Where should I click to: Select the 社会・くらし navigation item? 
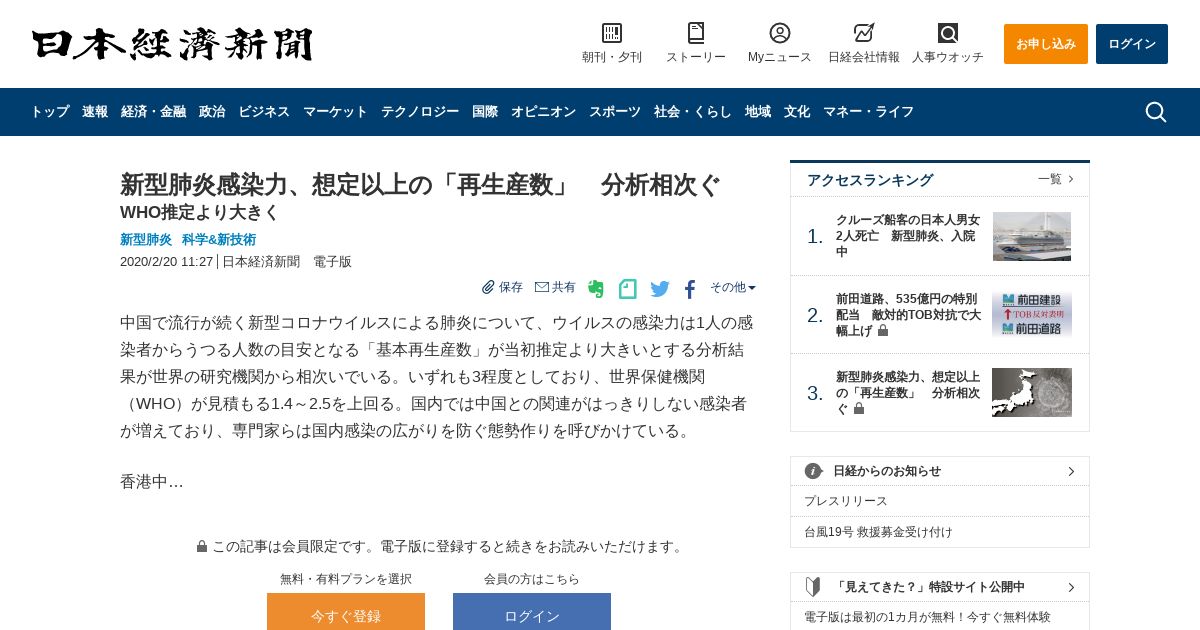[x=693, y=112]
